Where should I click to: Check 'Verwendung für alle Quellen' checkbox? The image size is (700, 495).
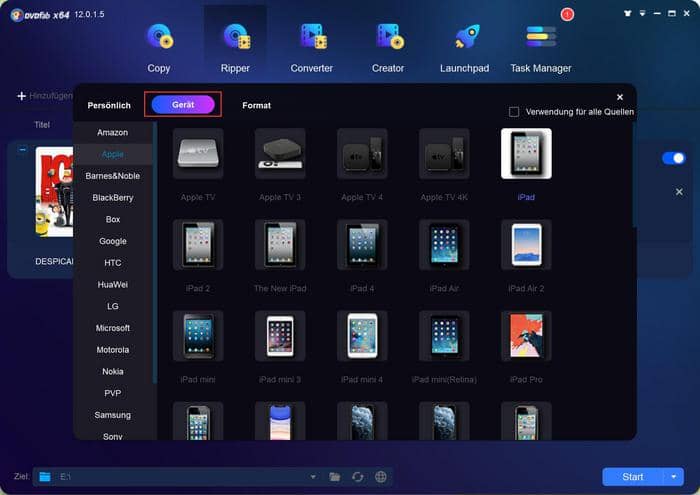(x=514, y=112)
